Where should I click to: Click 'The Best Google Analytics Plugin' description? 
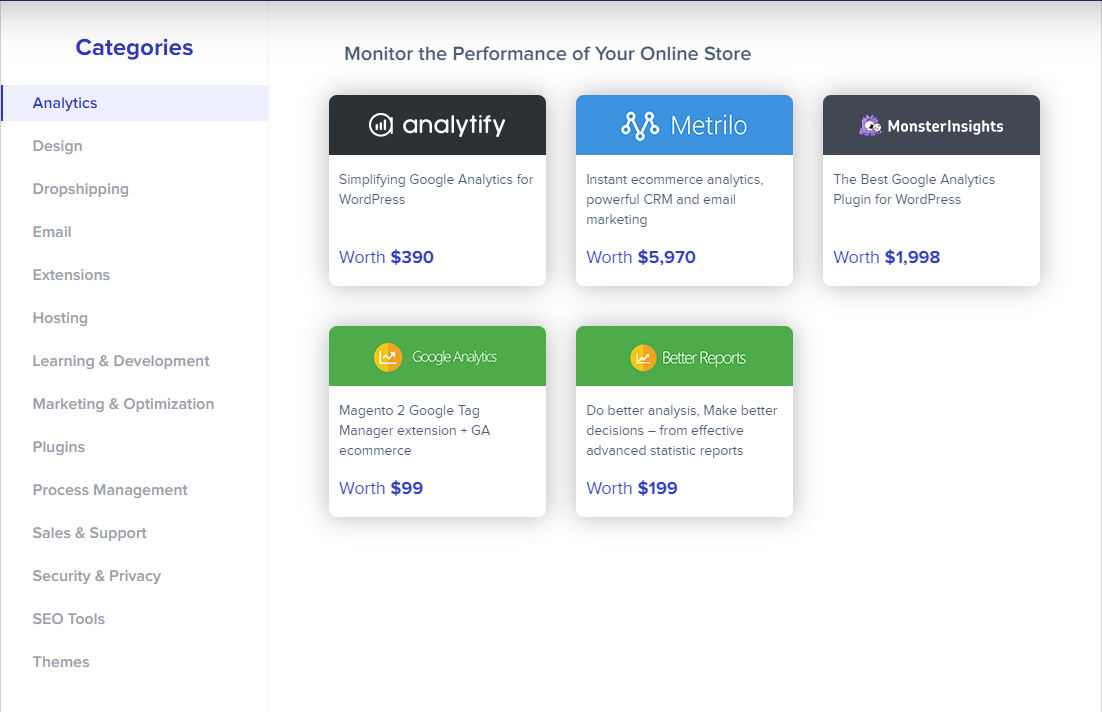[914, 189]
